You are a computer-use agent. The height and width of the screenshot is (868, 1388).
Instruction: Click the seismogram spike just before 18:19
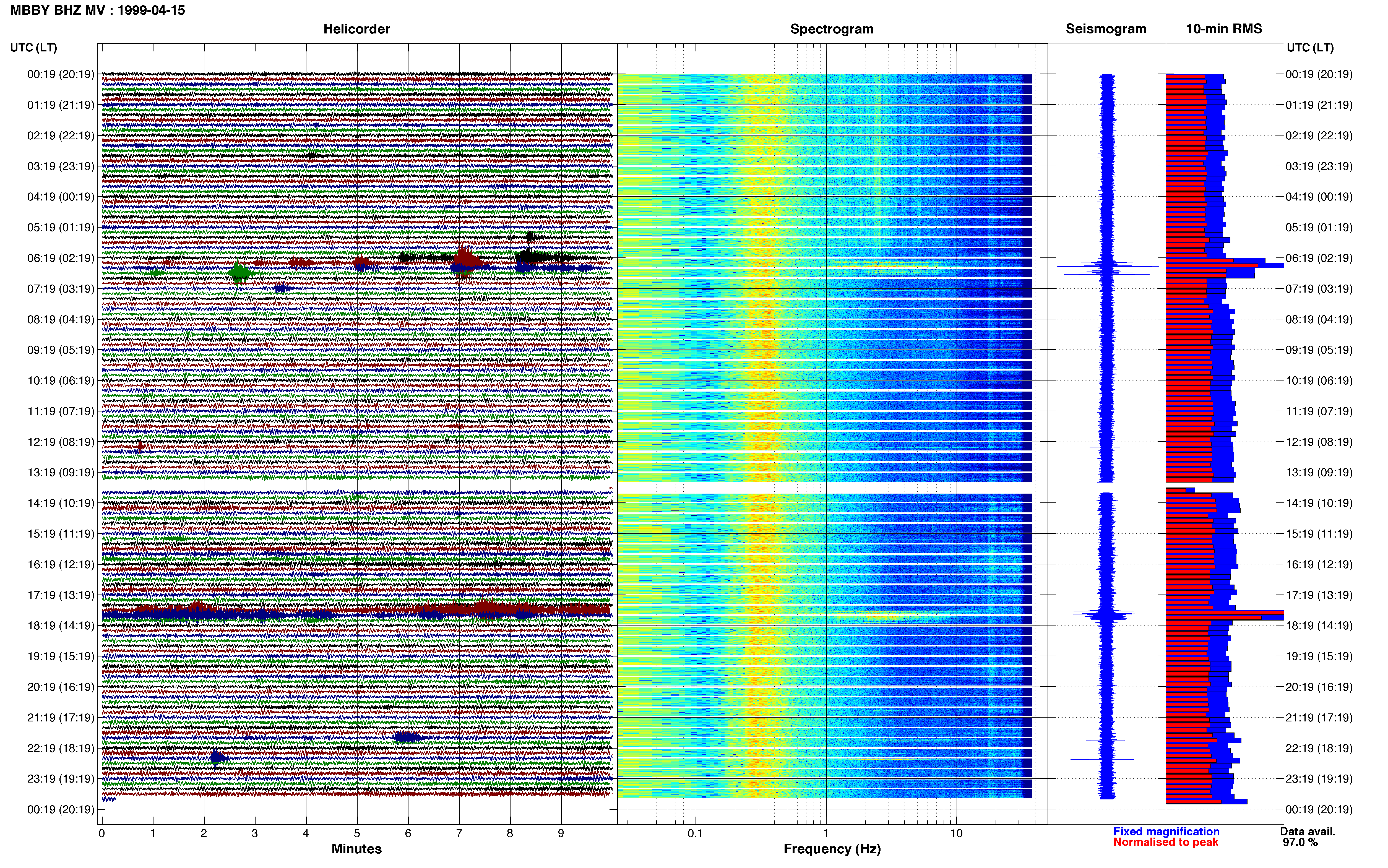pyautogui.click(x=1106, y=614)
